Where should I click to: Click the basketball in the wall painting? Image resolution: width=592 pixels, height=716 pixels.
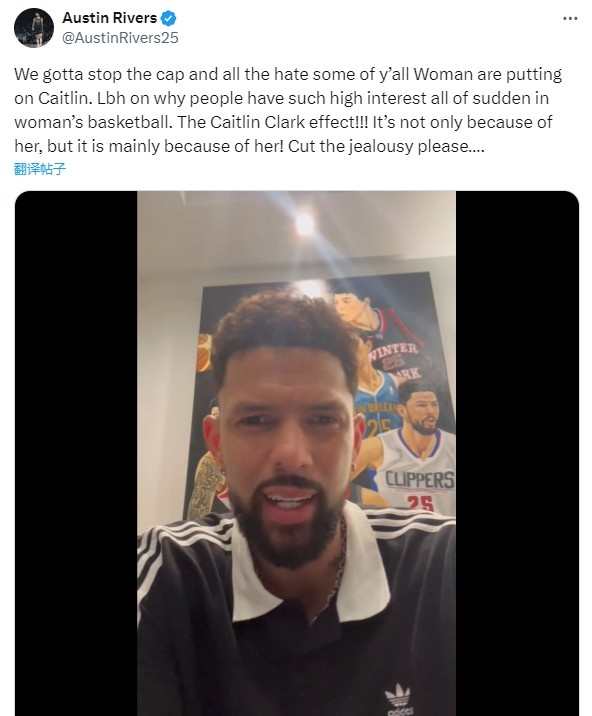(x=204, y=353)
